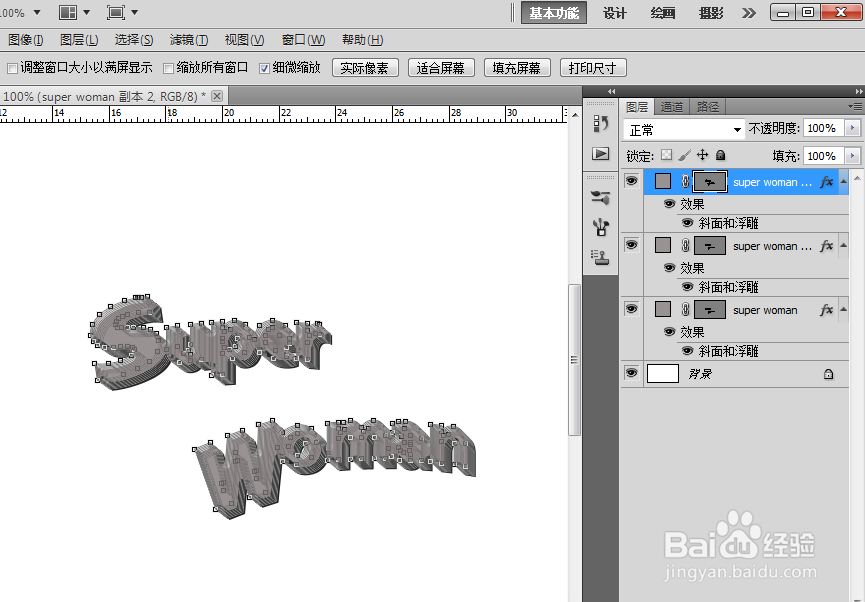Switch to 绘画 workspace
Viewport: 865px width, 602px height.
click(663, 13)
